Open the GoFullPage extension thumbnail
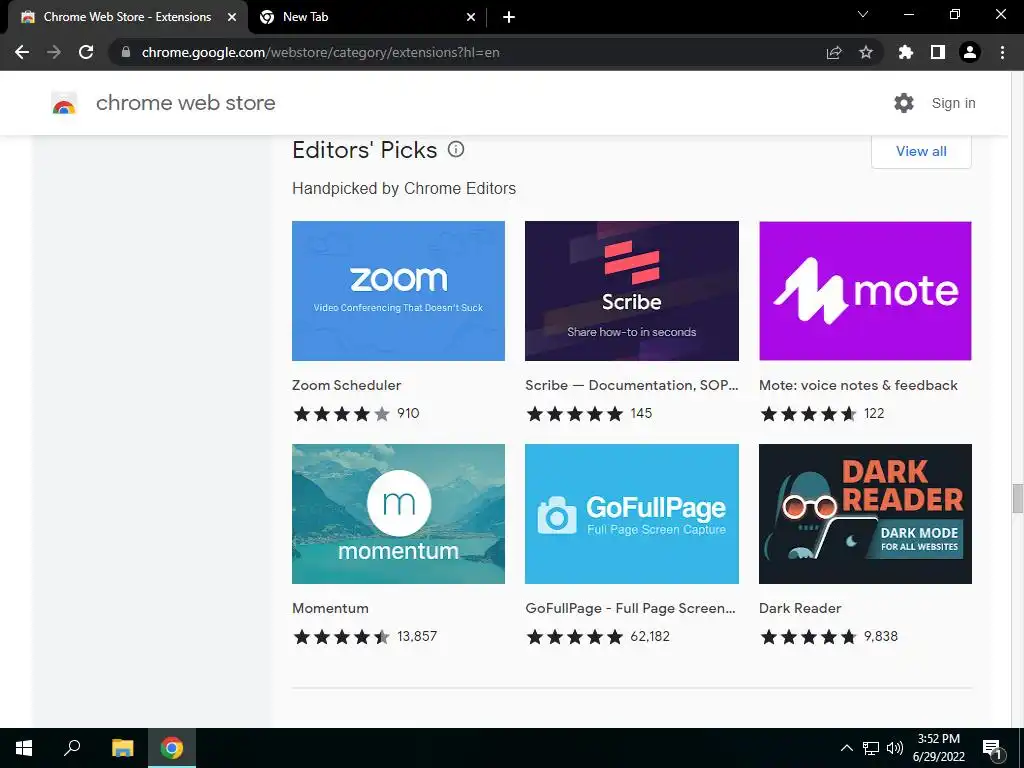Screen dimensions: 1024x768 pos(632,514)
